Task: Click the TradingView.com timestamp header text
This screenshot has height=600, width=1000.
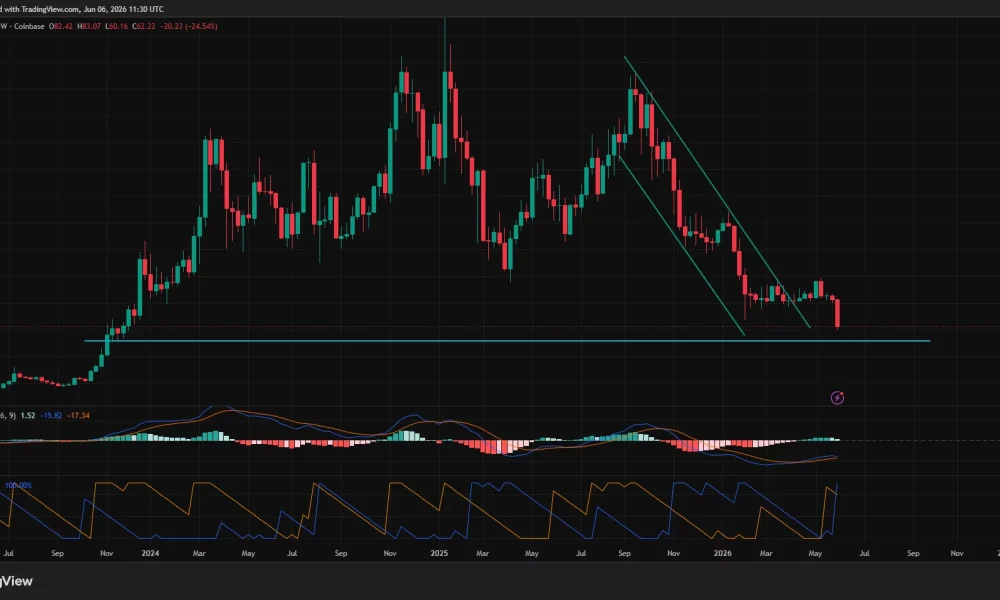Action: [x=82, y=9]
